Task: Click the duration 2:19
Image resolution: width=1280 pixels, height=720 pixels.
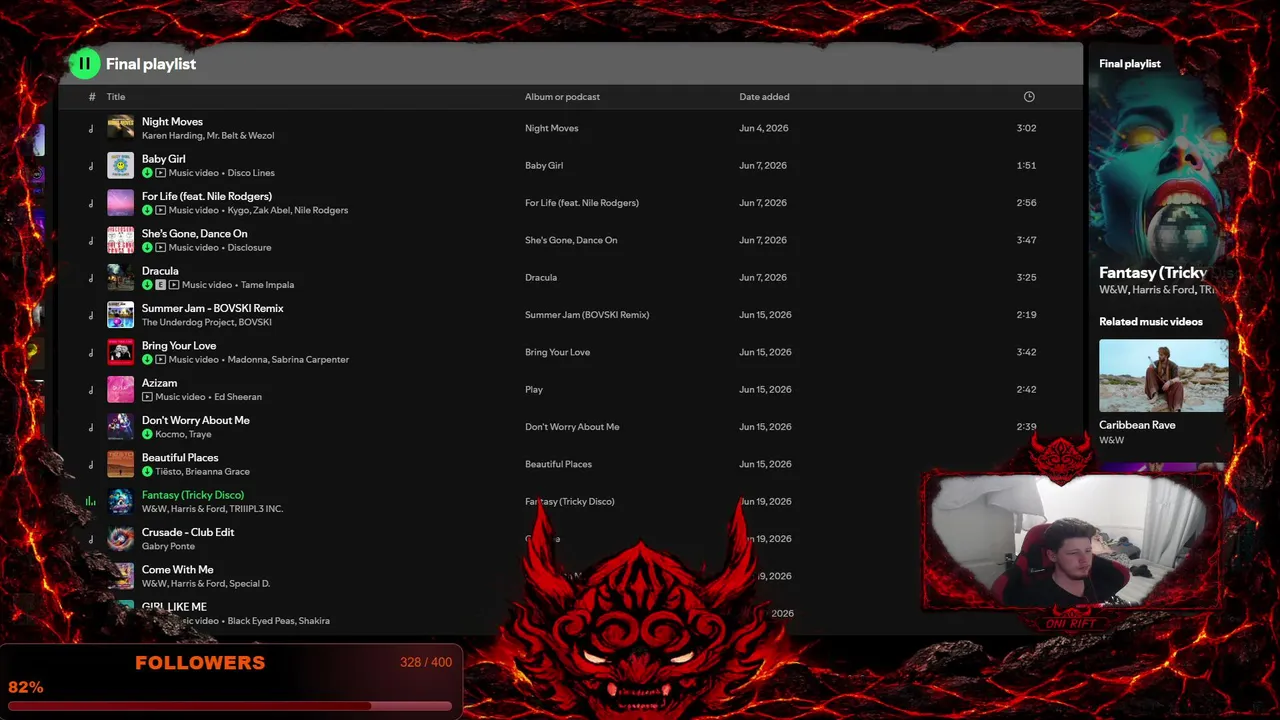Action: pos(1026,315)
